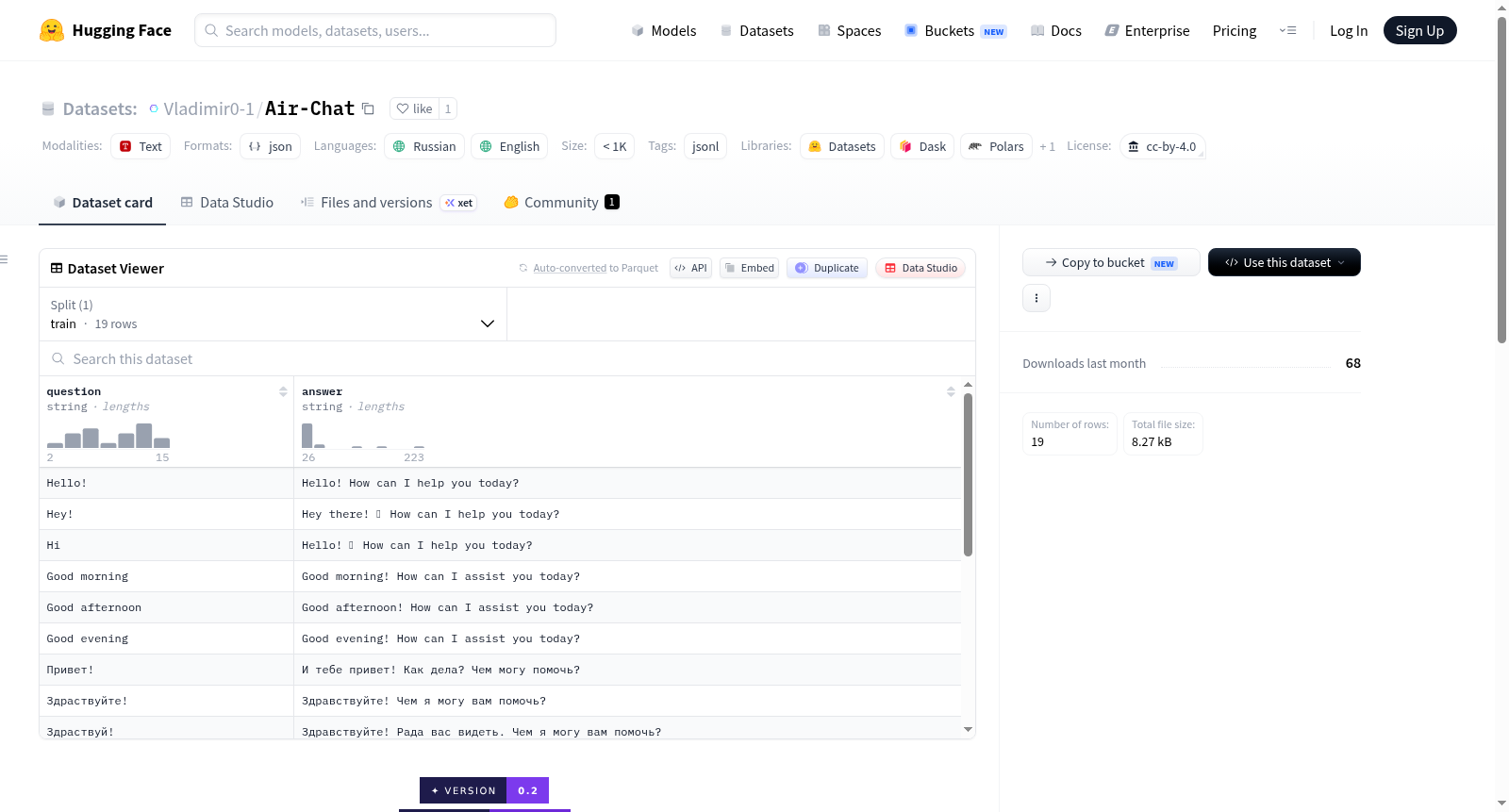
Task: Click Copy to bucket button
Action: [x=1111, y=262]
